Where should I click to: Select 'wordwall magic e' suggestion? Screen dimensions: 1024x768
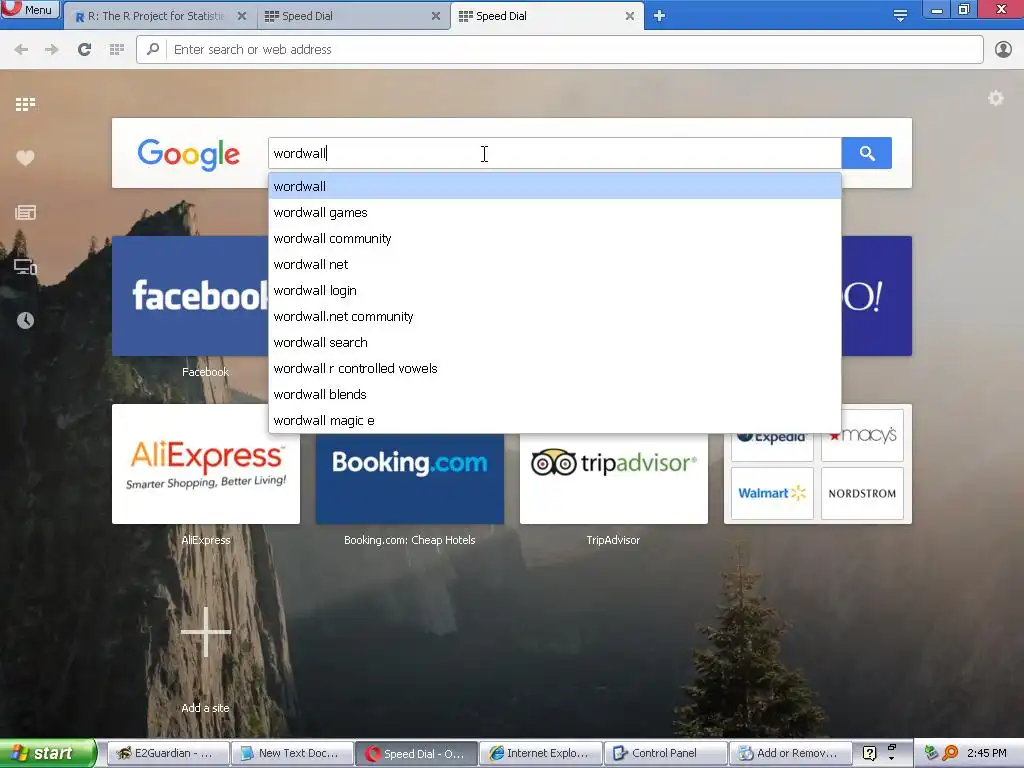click(x=554, y=421)
